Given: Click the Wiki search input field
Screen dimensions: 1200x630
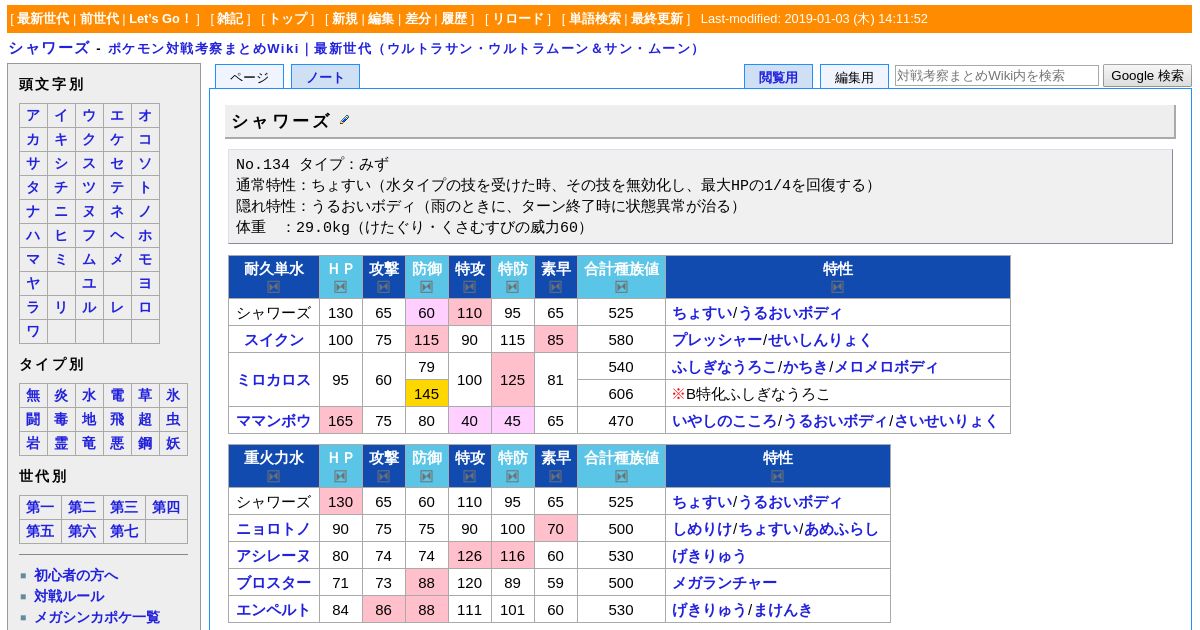Looking at the screenshot, I should coord(997,75).
